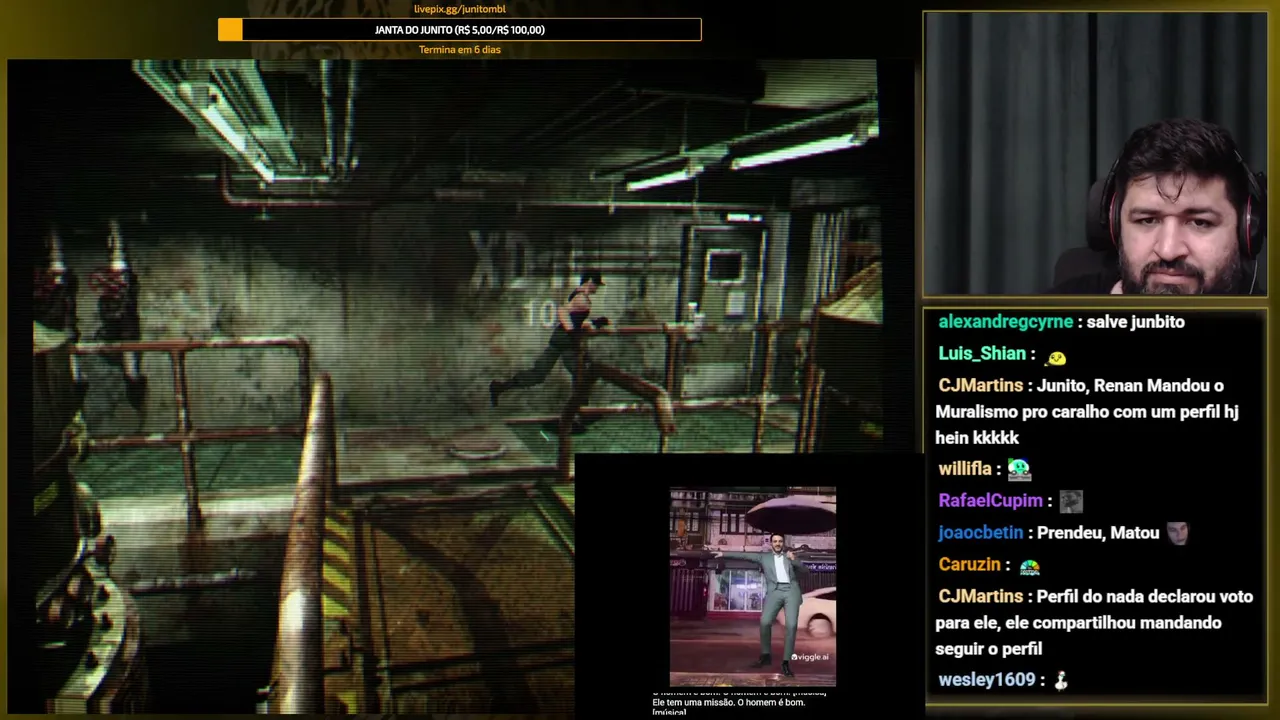
Task: Click the dancing man video clip
Action: (752, 587)
